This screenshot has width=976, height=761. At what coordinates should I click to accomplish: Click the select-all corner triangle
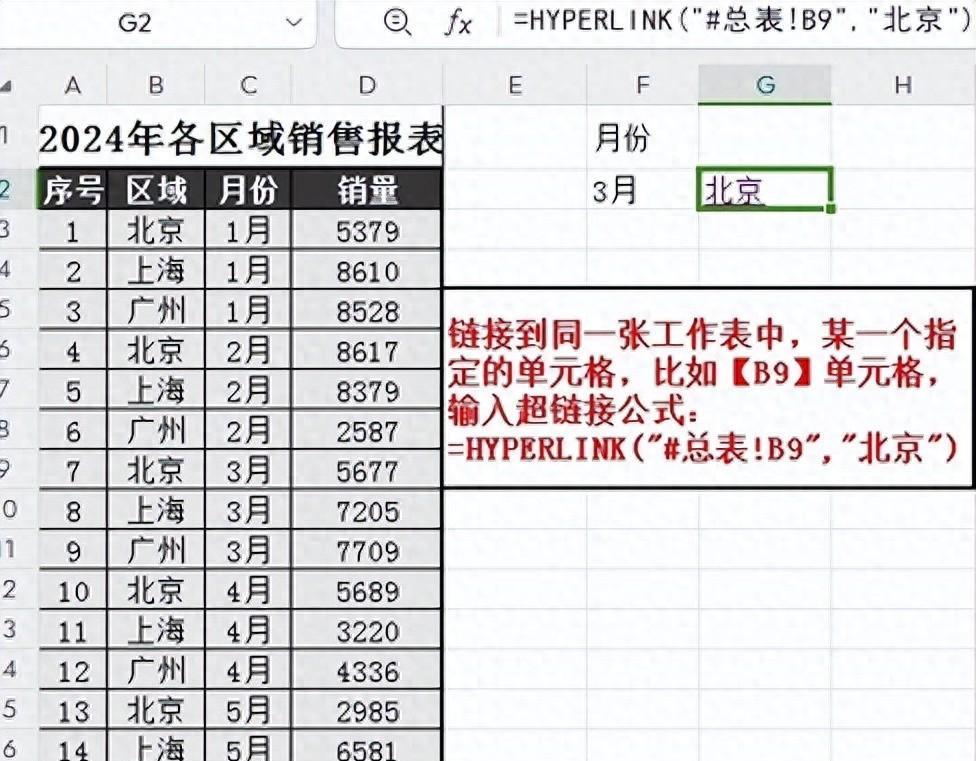[6, 86]
